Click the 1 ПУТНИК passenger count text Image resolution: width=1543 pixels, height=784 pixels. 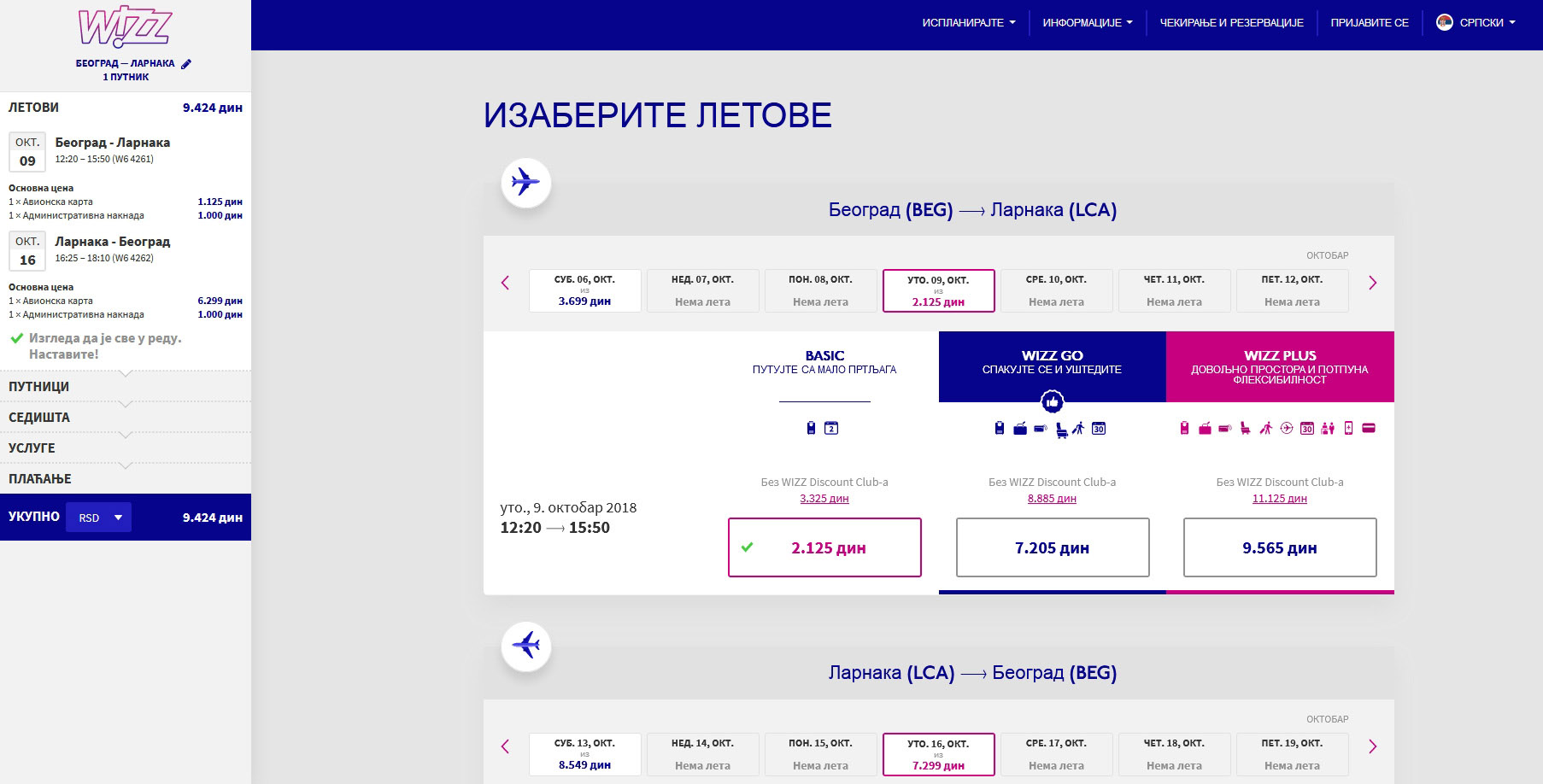click(126, 77)
